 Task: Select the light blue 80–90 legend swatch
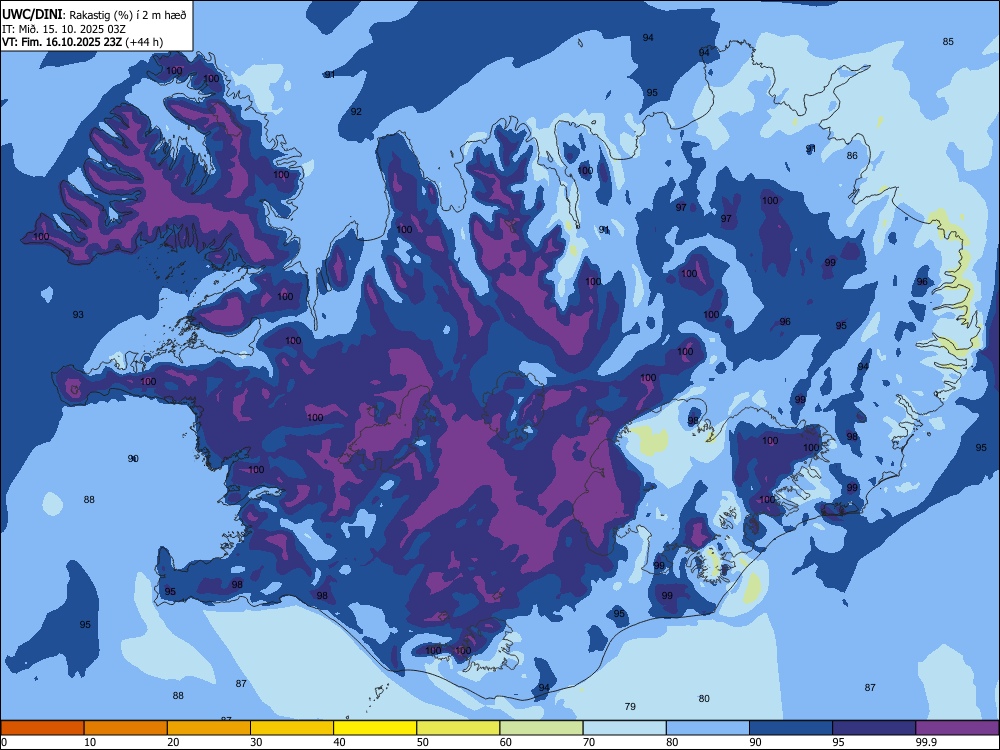tap(708, 728)
